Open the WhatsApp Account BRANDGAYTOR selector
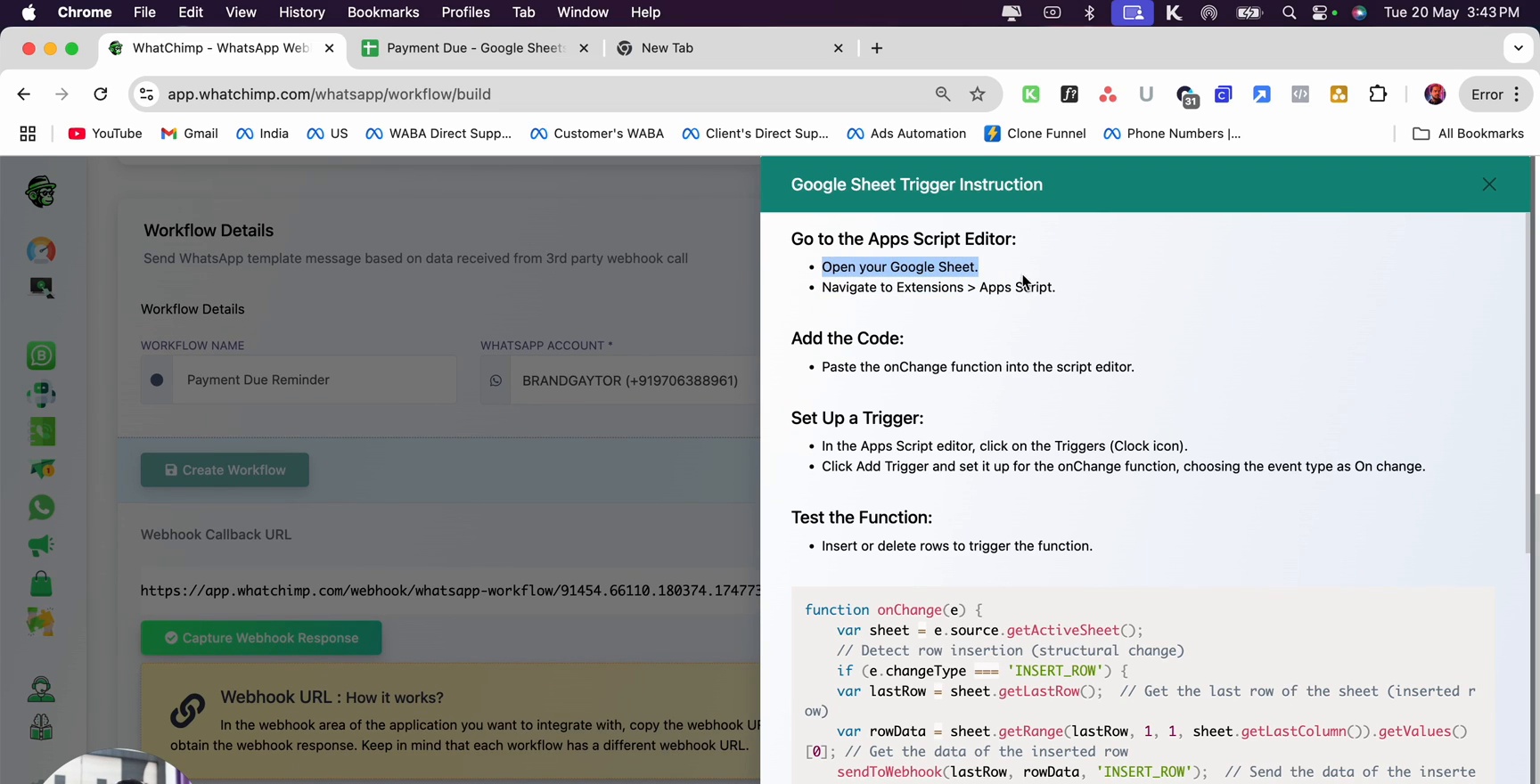1540x784 pixels. point(619,380)
